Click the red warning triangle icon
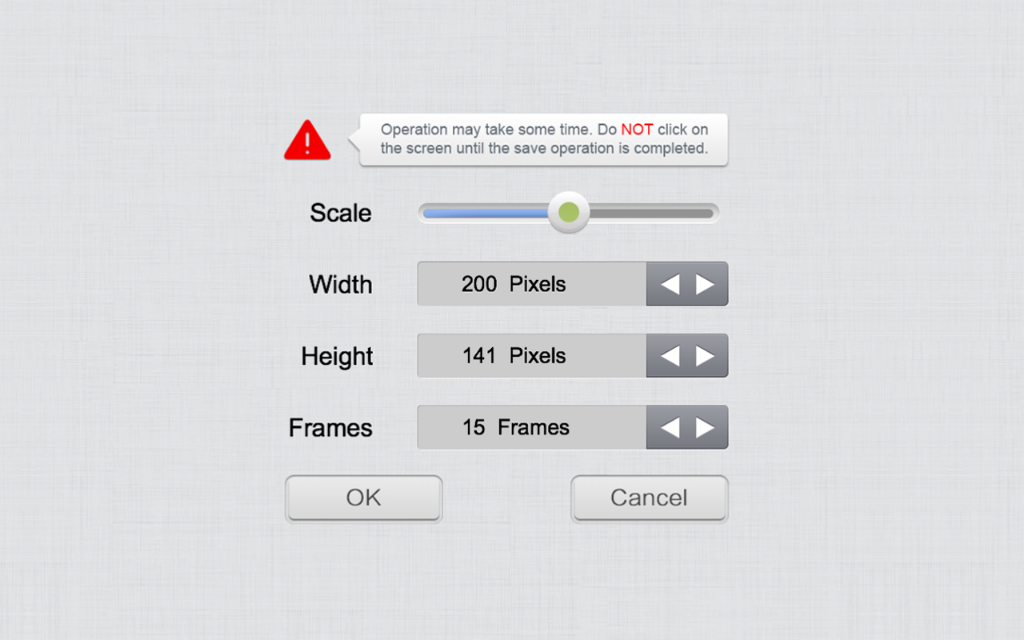 (307, 140)
